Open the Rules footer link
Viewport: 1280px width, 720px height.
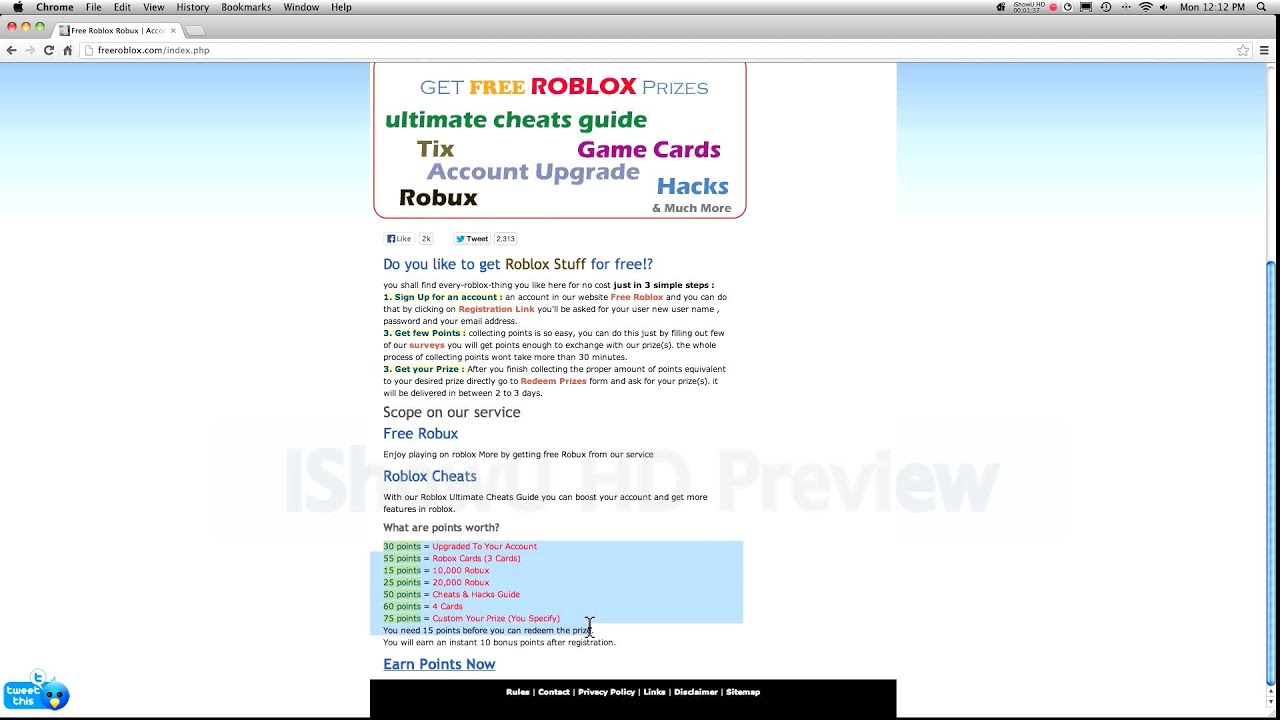pos(517,692)
